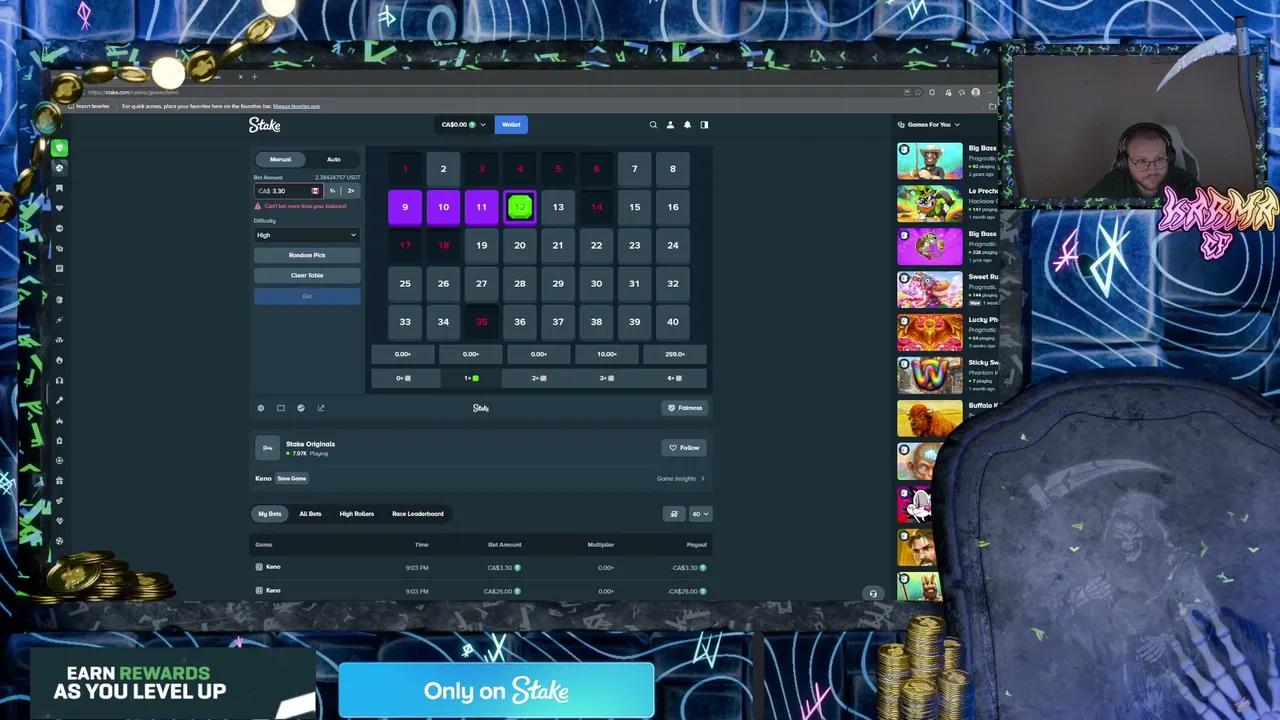Select Keno tile 20
Image resolution: width=1280 pixels, height=720 pixels.
click(x=520, y=245)
